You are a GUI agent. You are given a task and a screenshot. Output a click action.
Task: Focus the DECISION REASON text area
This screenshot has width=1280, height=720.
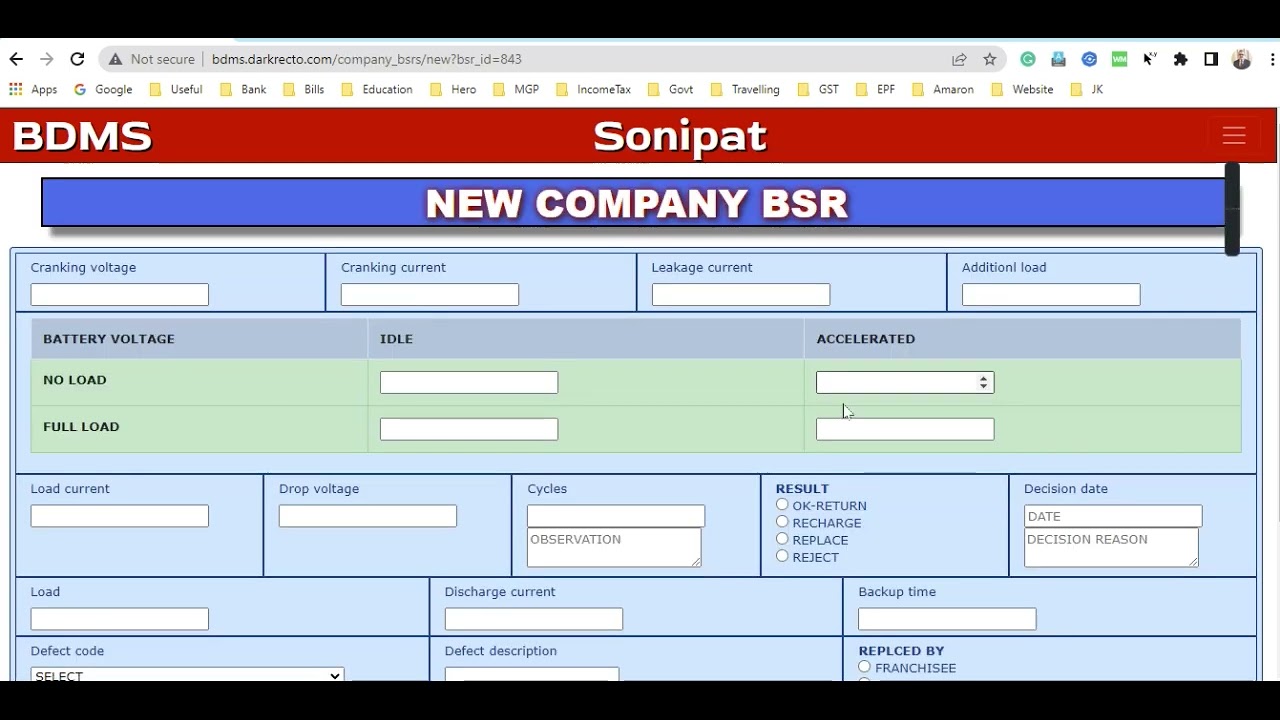click(x=1111, y=547)
